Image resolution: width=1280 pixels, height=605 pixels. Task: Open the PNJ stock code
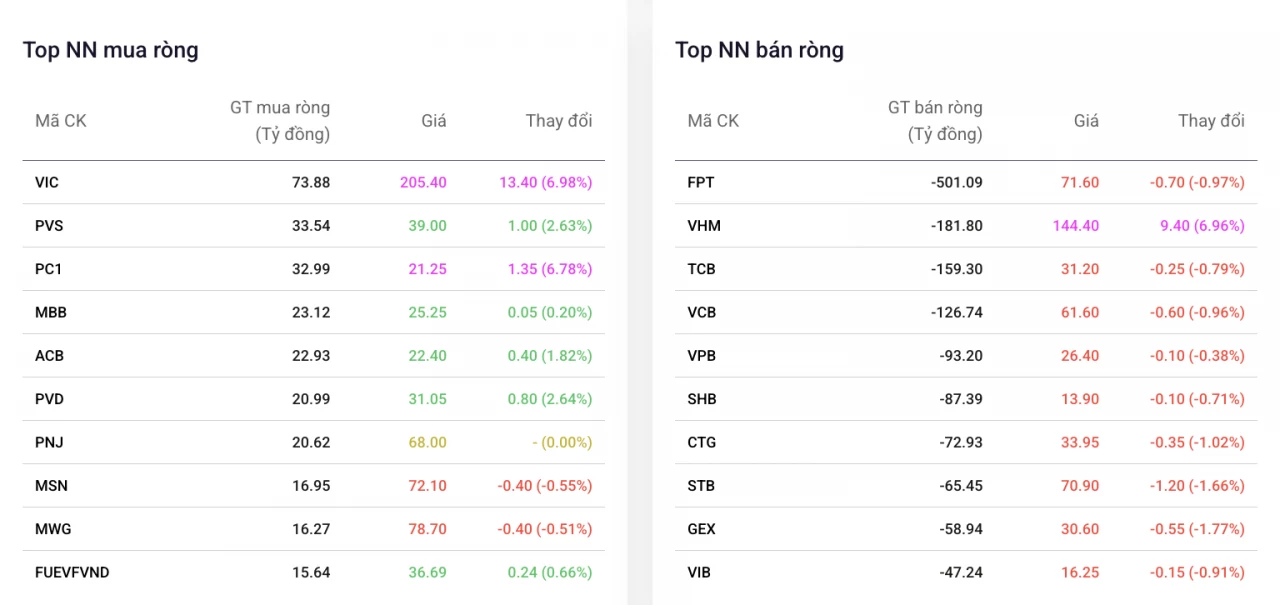tap(49, 442)
